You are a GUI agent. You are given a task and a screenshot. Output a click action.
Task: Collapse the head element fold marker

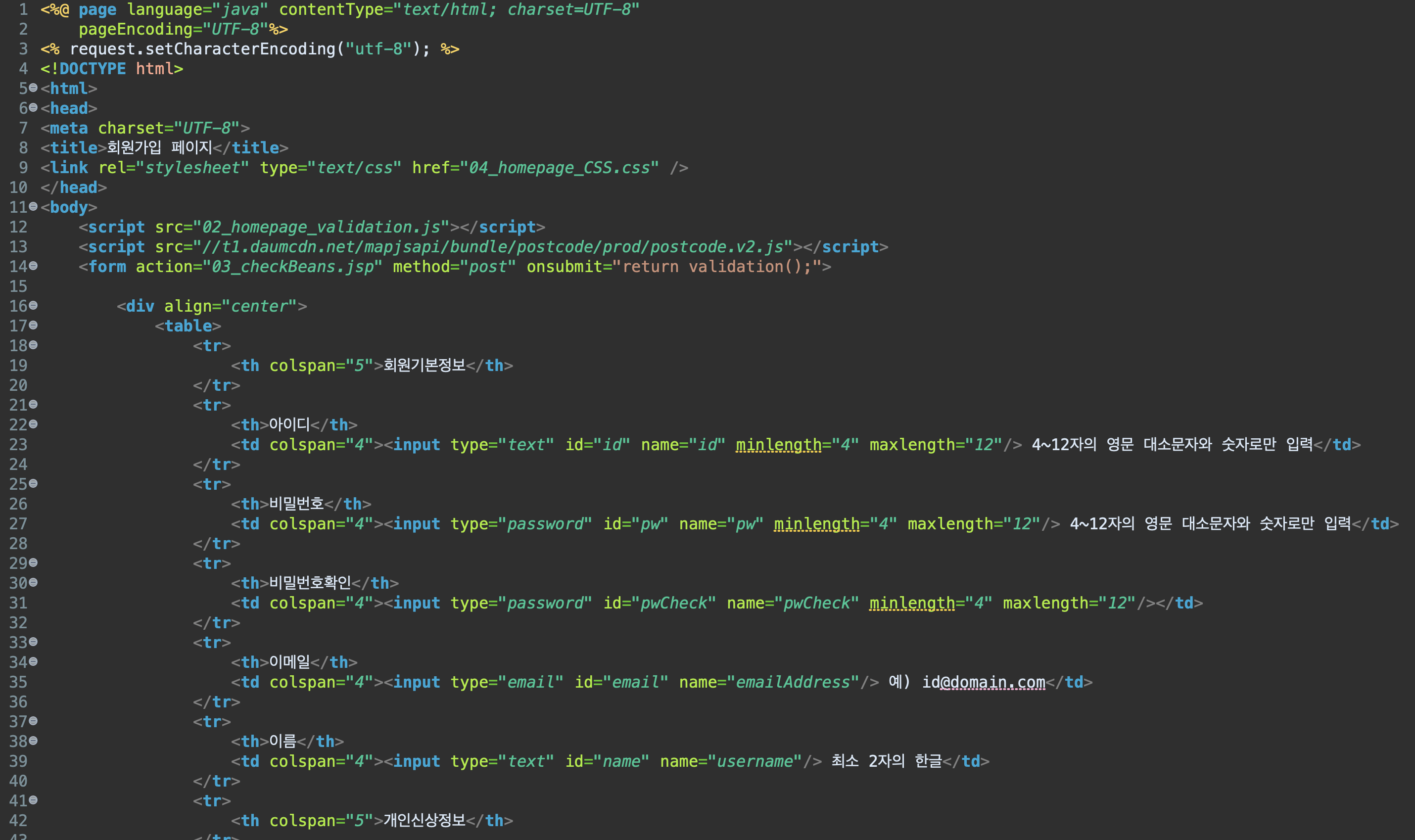point(33,107)
